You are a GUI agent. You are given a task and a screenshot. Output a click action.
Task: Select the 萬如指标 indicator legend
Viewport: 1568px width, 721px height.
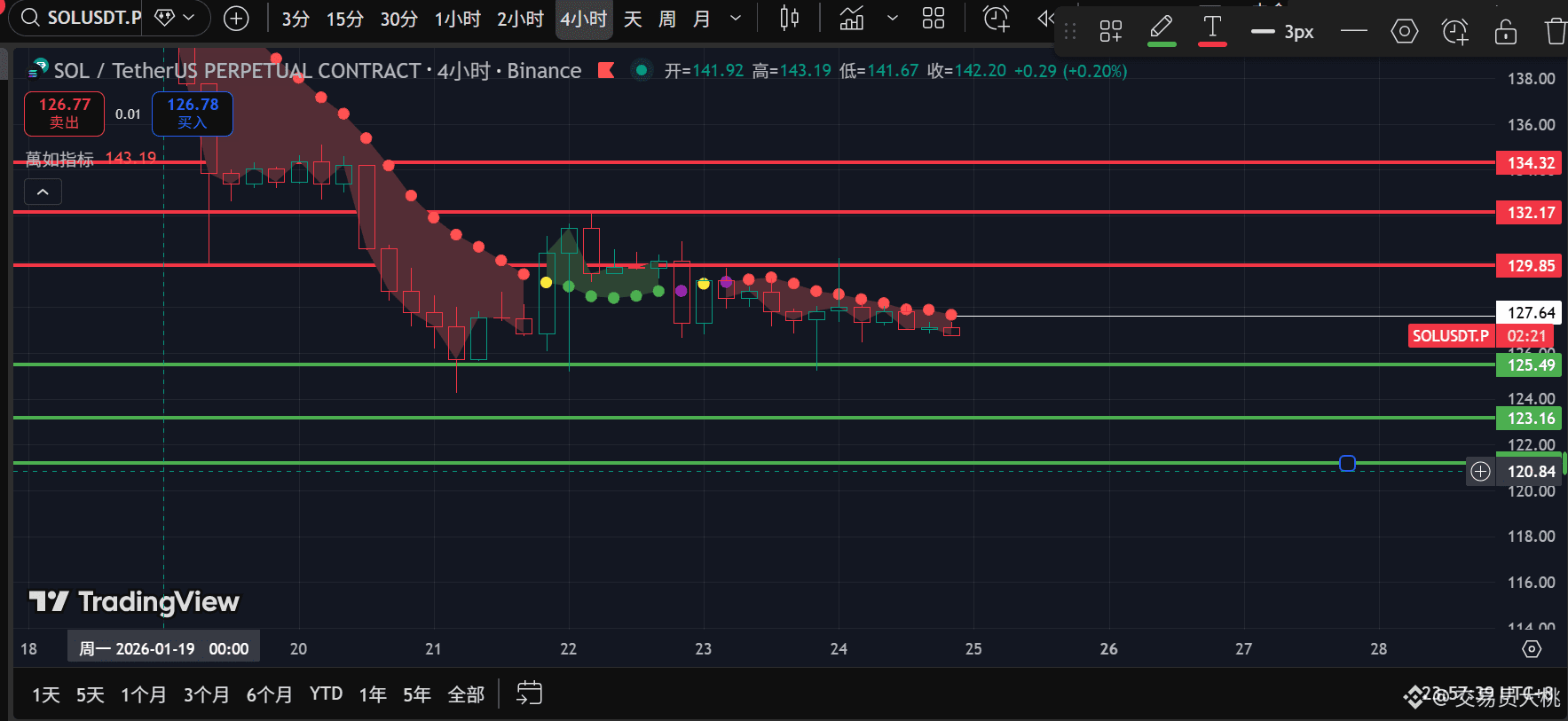[x=59, y=159]
